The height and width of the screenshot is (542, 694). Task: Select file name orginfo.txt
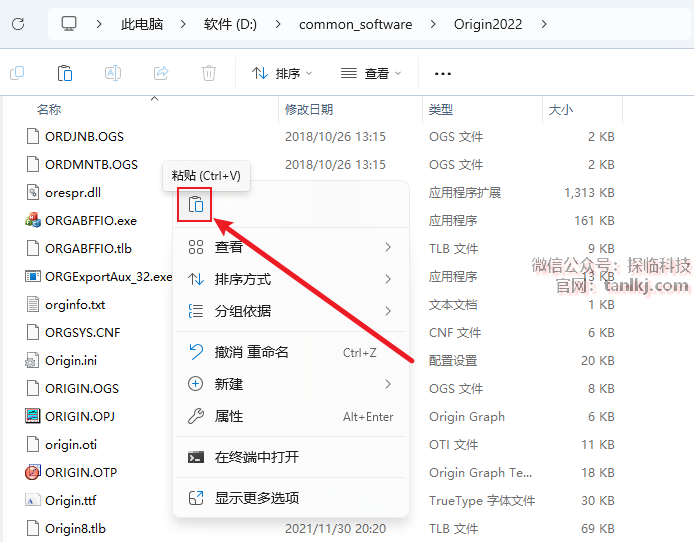pyautogui.click(x=75, y=304)
